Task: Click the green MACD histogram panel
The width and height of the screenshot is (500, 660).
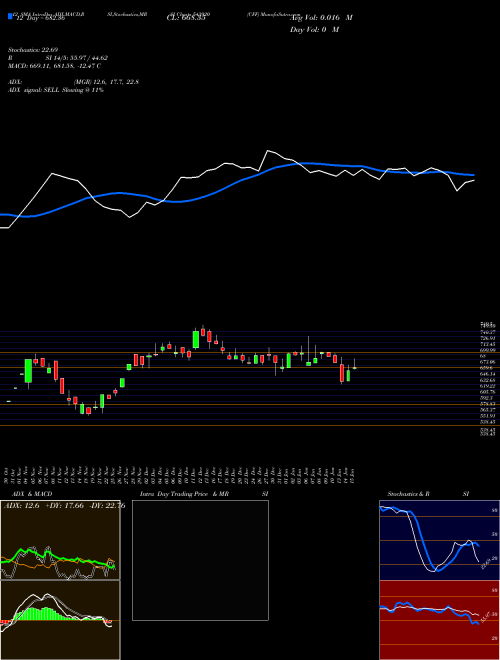Action: pyautogui.click(x=60, y=620)
